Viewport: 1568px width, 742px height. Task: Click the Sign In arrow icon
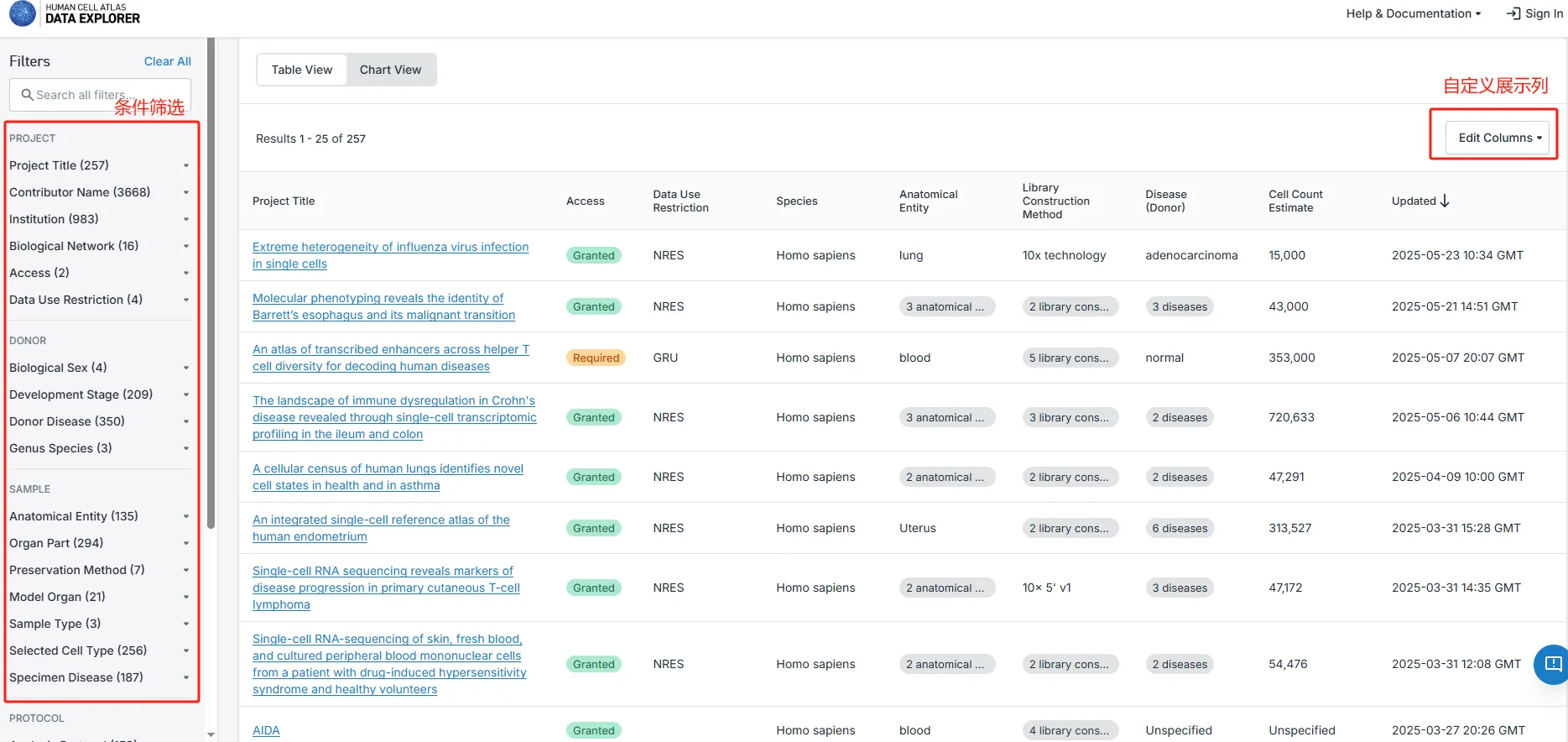[1513, 13]
